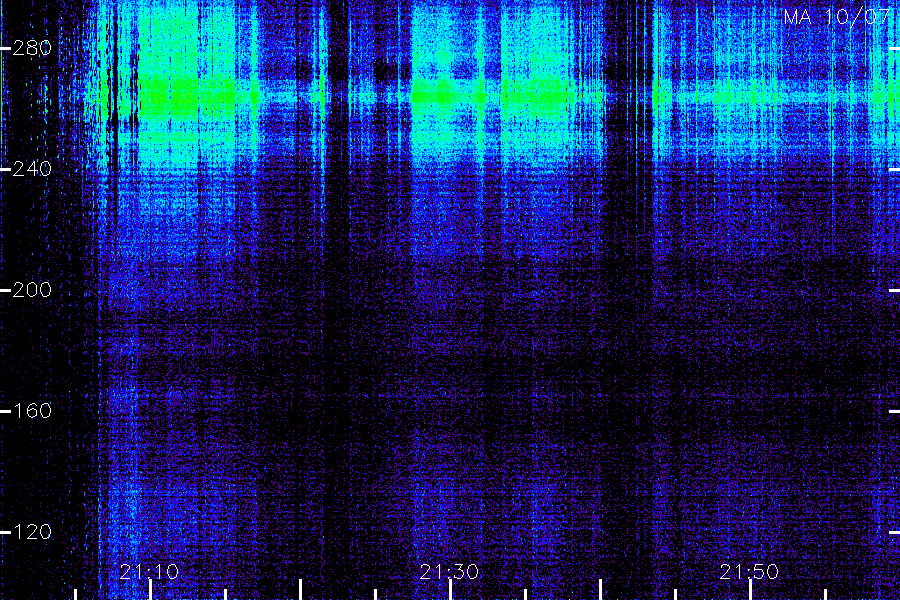This screenshot has height=600, width=900.
Task: Click the 200 frequency axis label
Action: click(32, 290)
